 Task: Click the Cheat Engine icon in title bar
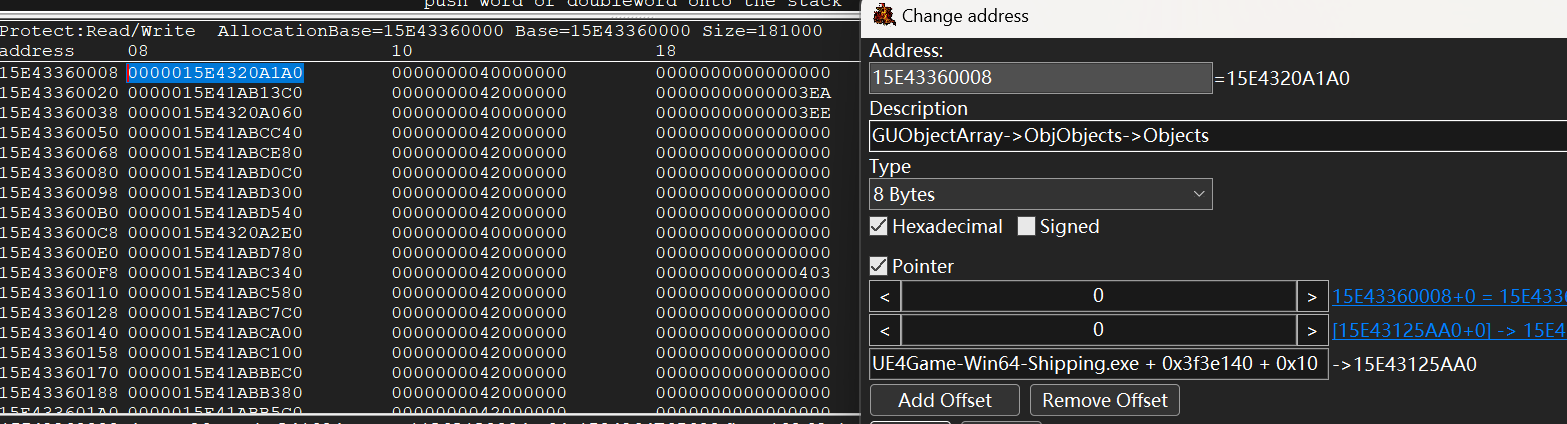coord(883,16)
